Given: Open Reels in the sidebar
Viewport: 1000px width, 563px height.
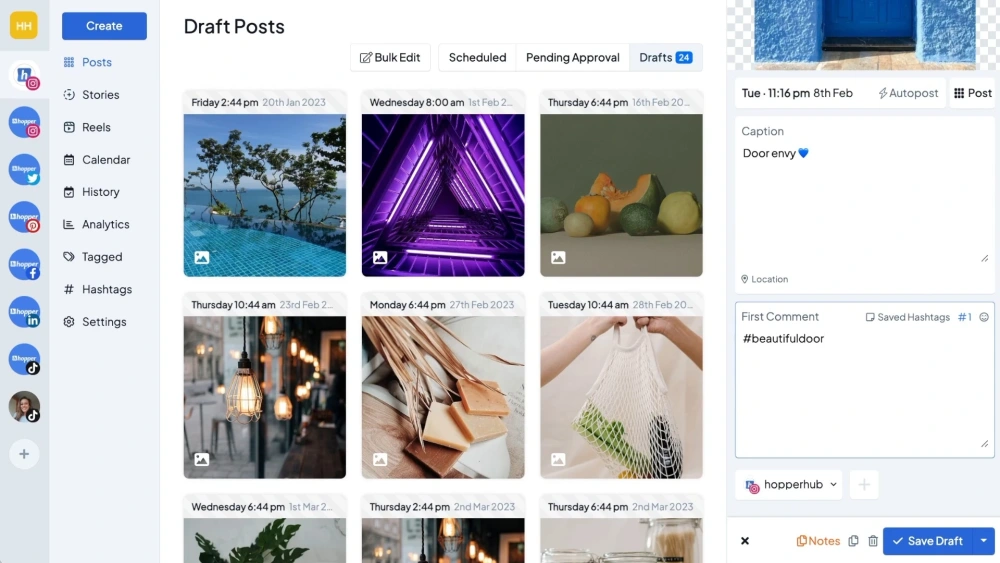Looking at the screenshot, I should pos(87,127).
